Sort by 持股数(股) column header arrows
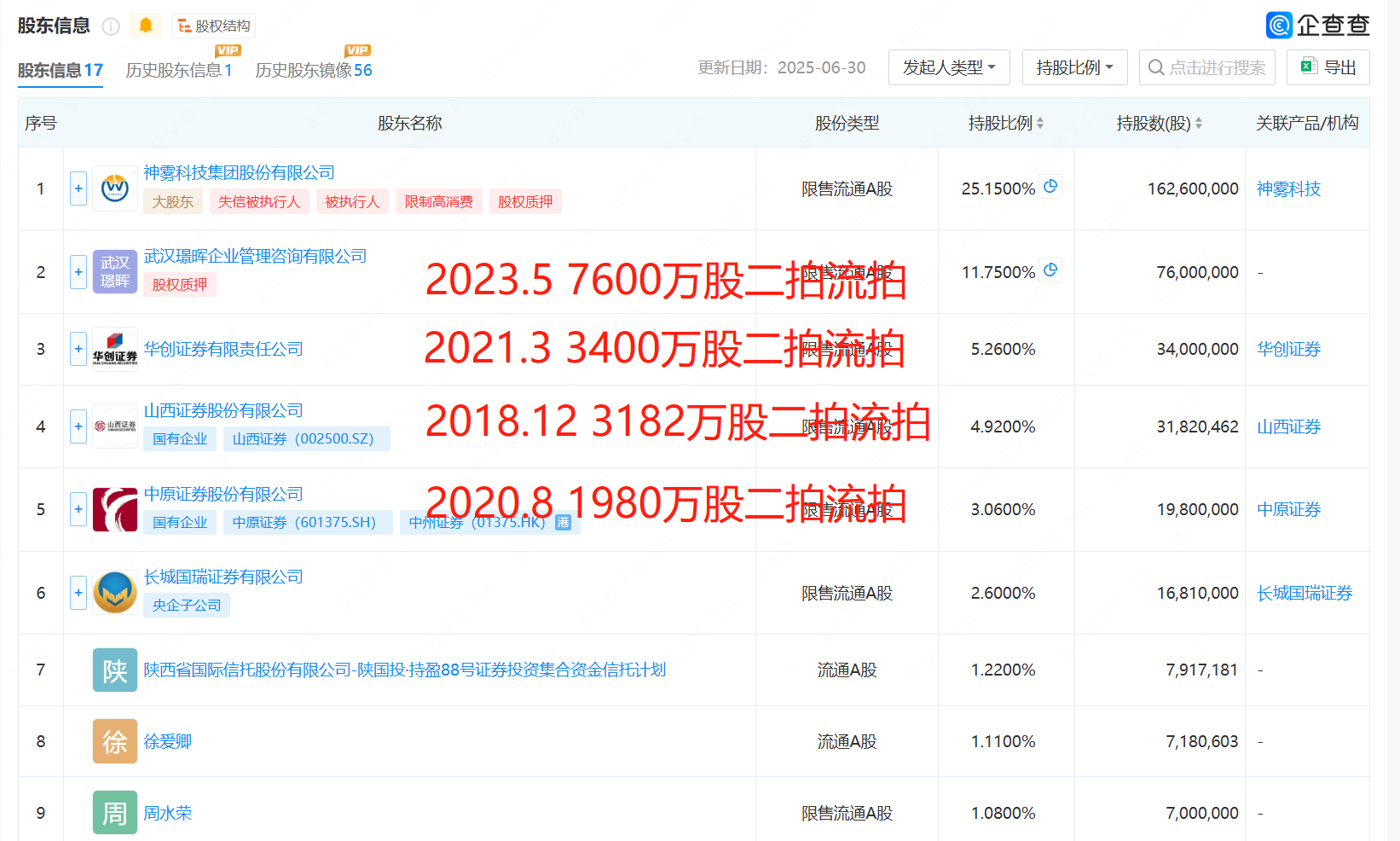The image size is (1400, 841). coord(1199,124)
